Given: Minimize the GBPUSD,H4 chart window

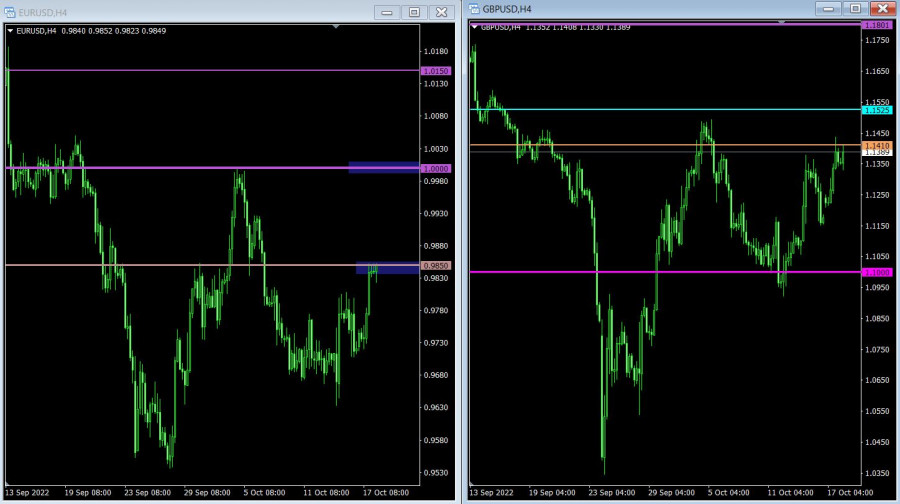Looking at the screenshot, I should 827,8.
